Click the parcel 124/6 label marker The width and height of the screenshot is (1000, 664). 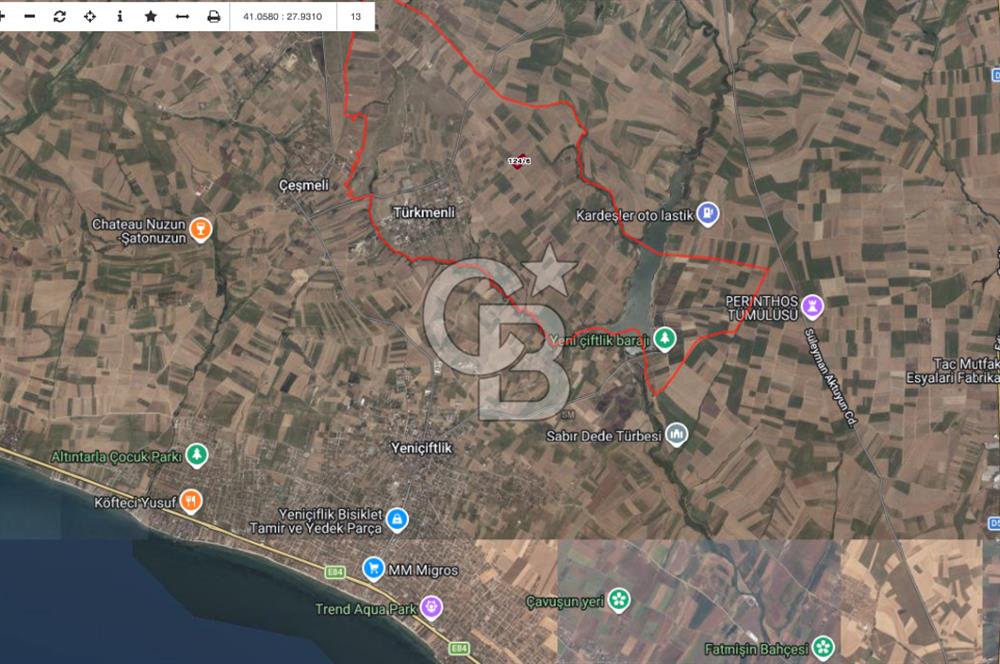[x=519, y=161]
